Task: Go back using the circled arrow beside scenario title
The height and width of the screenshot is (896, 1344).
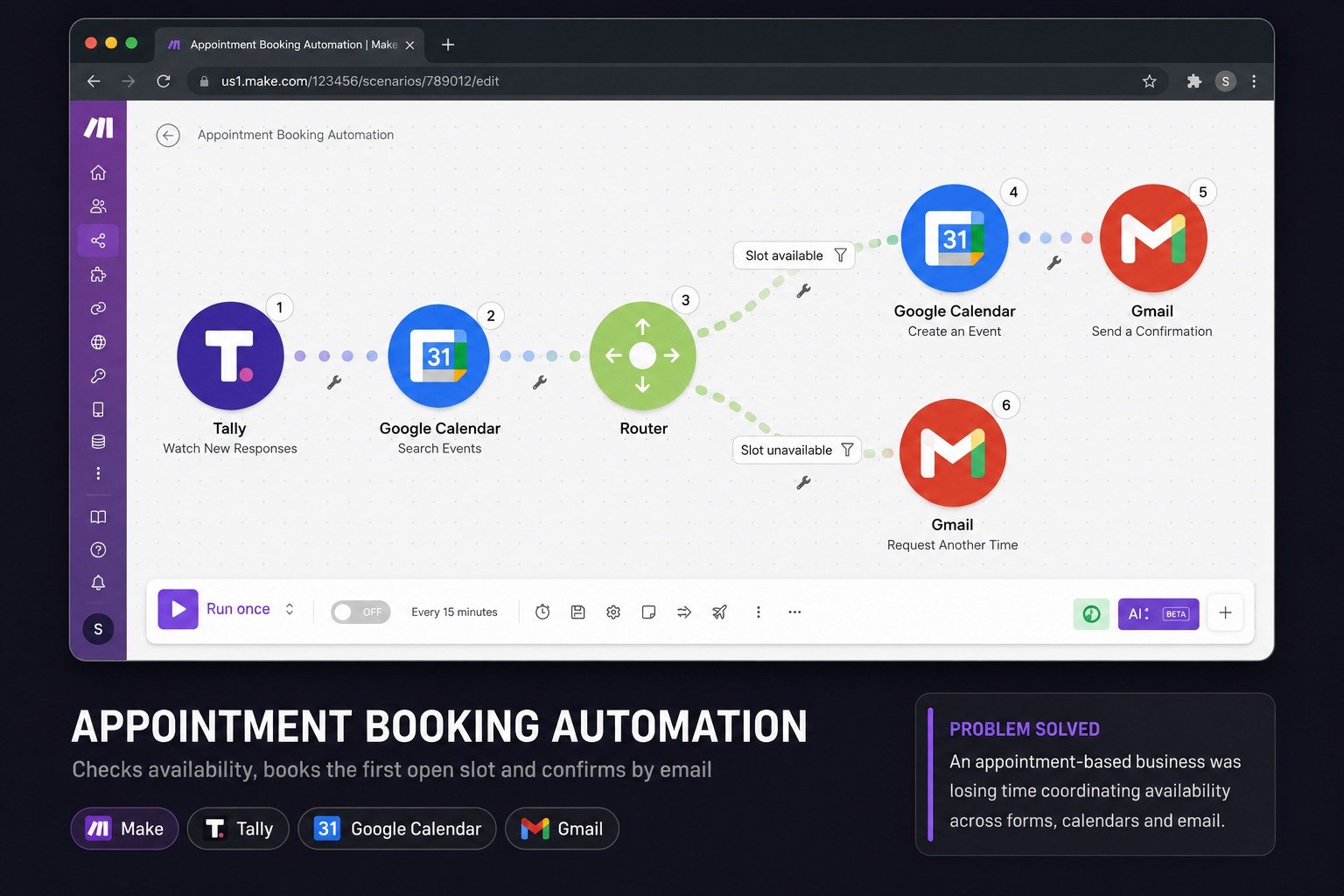Action: [x=168, y=136]
